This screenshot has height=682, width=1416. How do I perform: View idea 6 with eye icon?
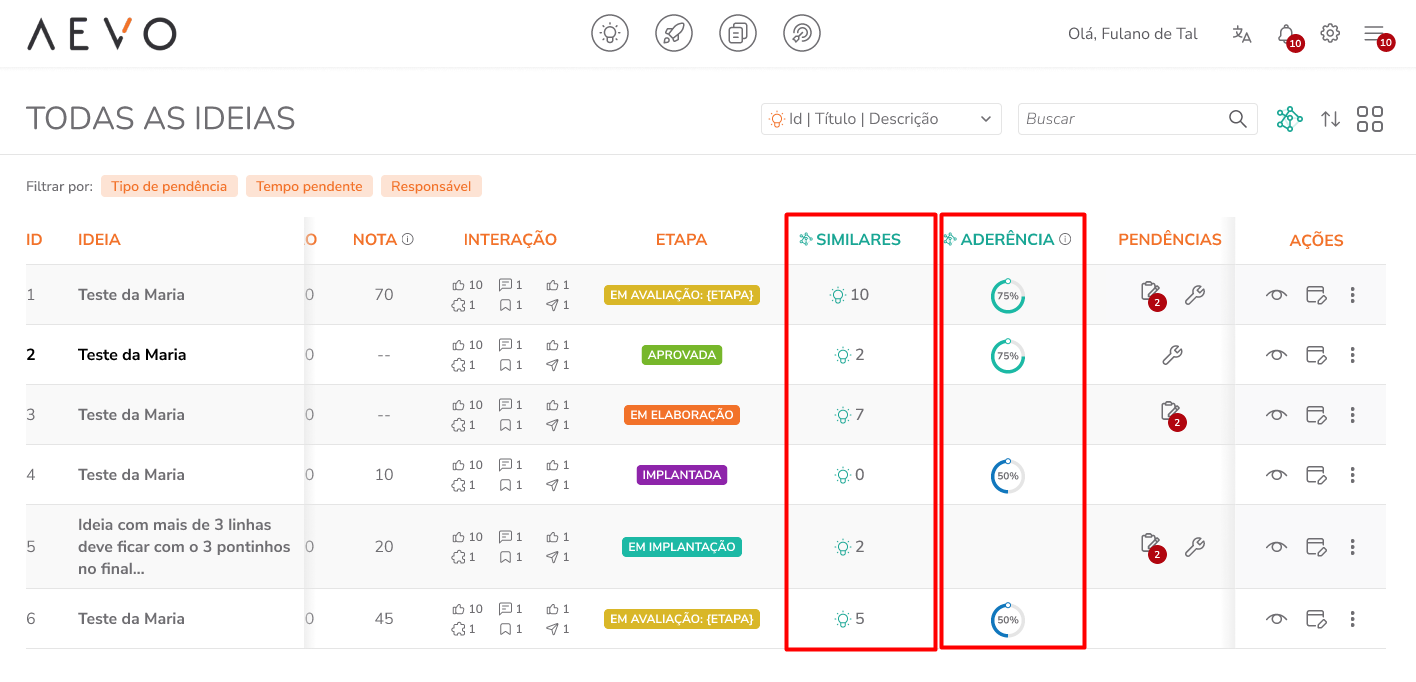[x=1276, y=619]
